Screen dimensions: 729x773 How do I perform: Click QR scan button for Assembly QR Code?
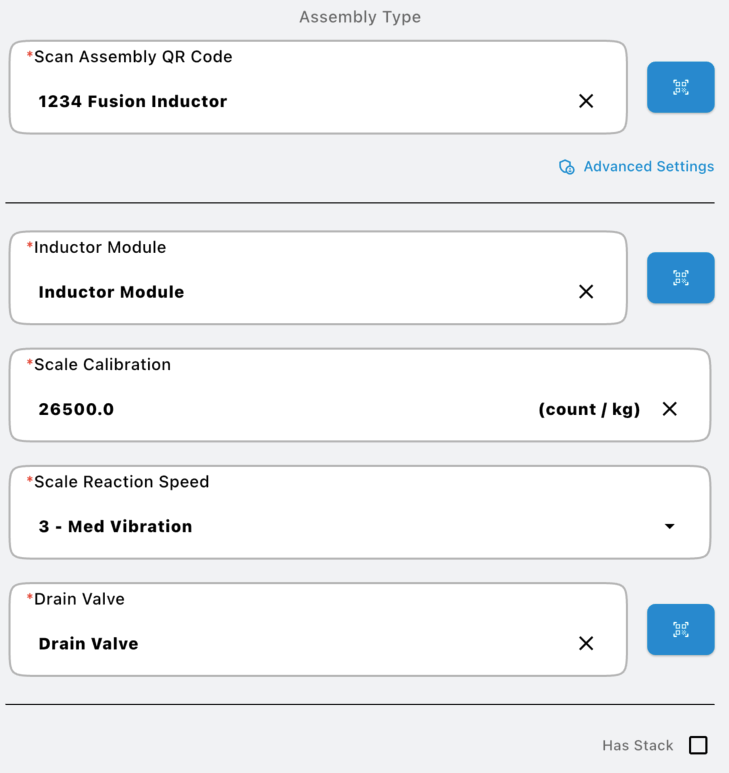coord(680,87)
